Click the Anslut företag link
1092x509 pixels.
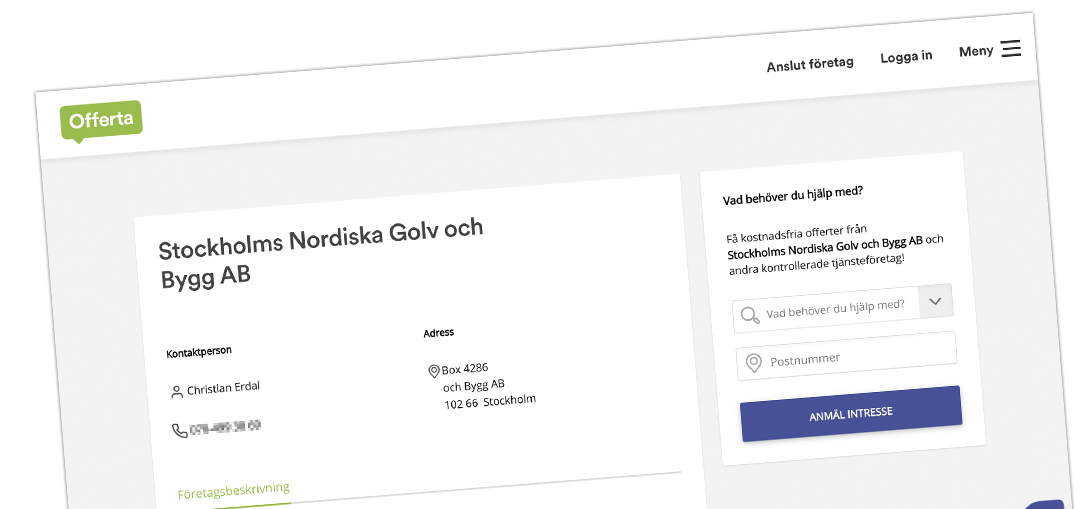[810, 65]
